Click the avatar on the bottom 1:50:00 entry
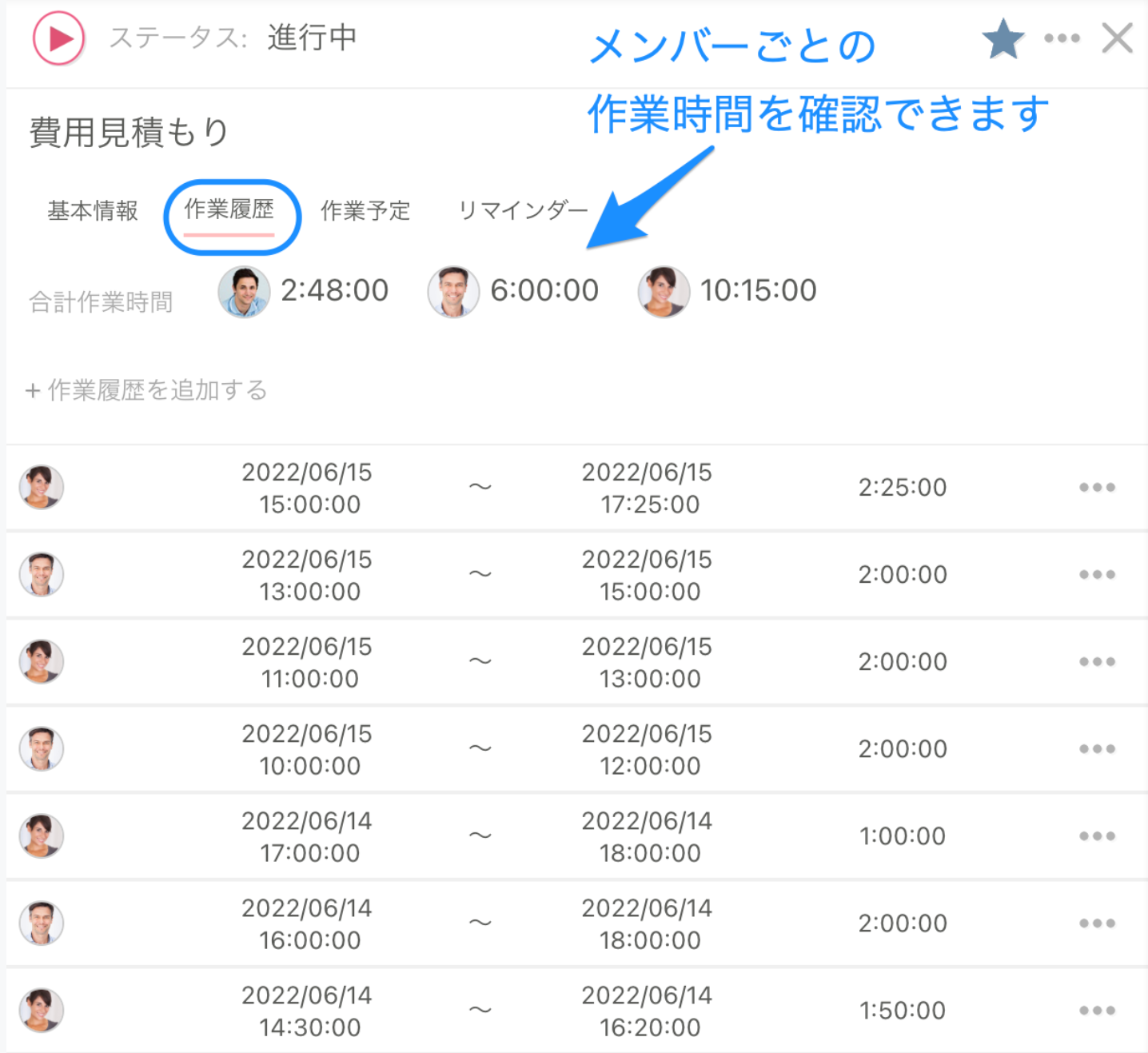 click(x=41, y=1010)
